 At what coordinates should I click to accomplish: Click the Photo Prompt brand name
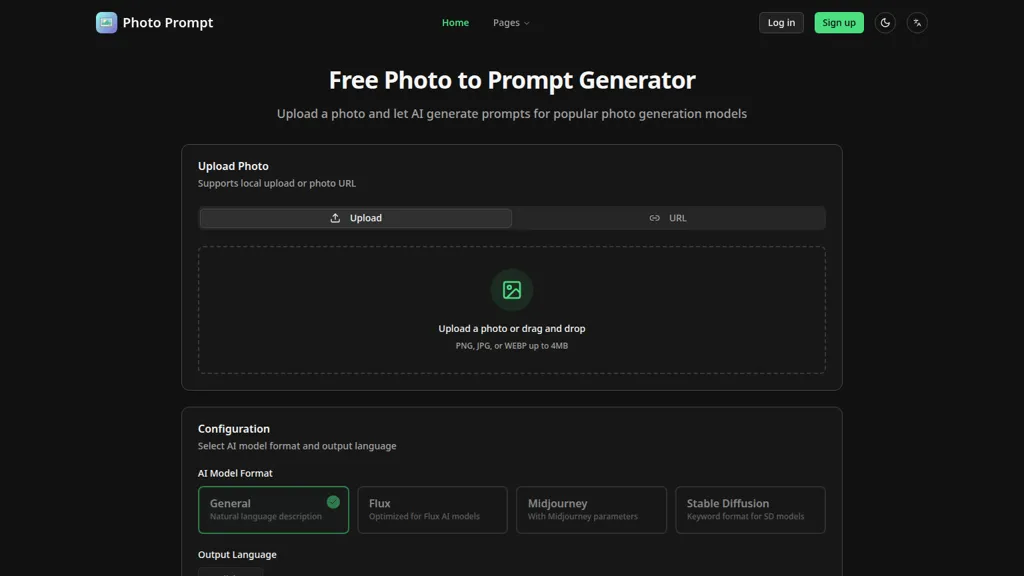168,23
